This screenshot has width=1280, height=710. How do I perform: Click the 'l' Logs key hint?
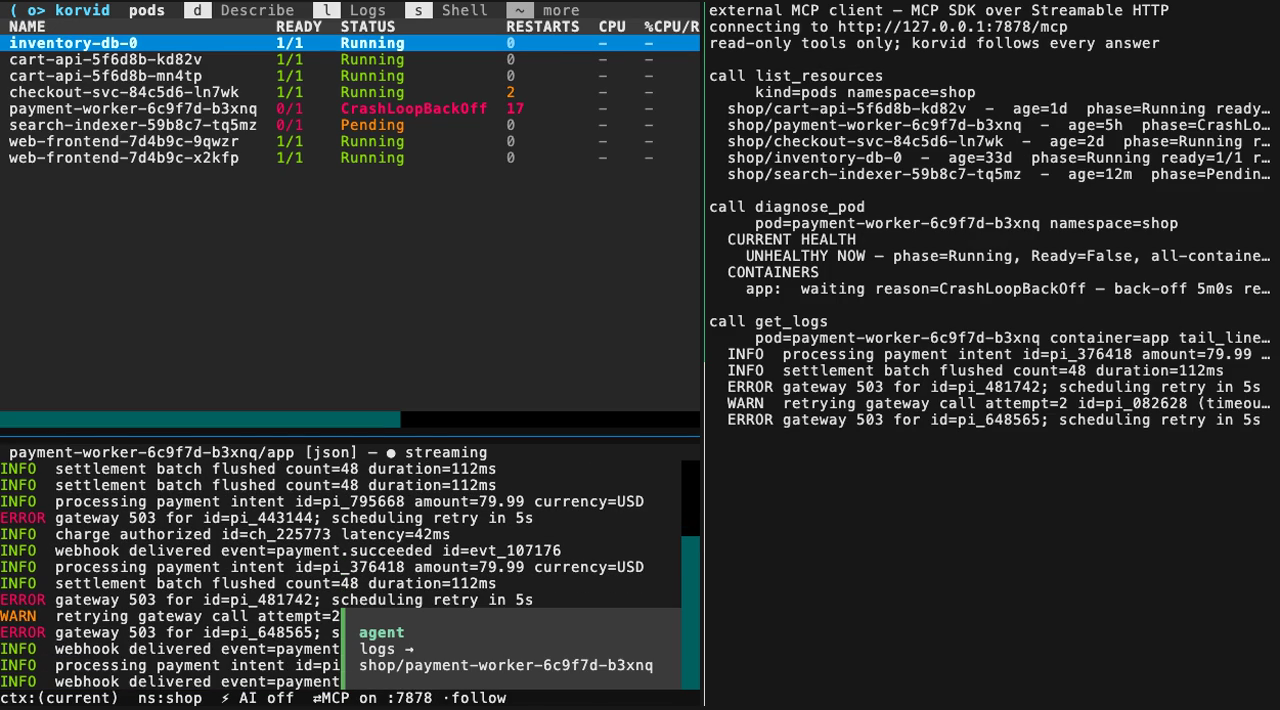coord(326,10)
